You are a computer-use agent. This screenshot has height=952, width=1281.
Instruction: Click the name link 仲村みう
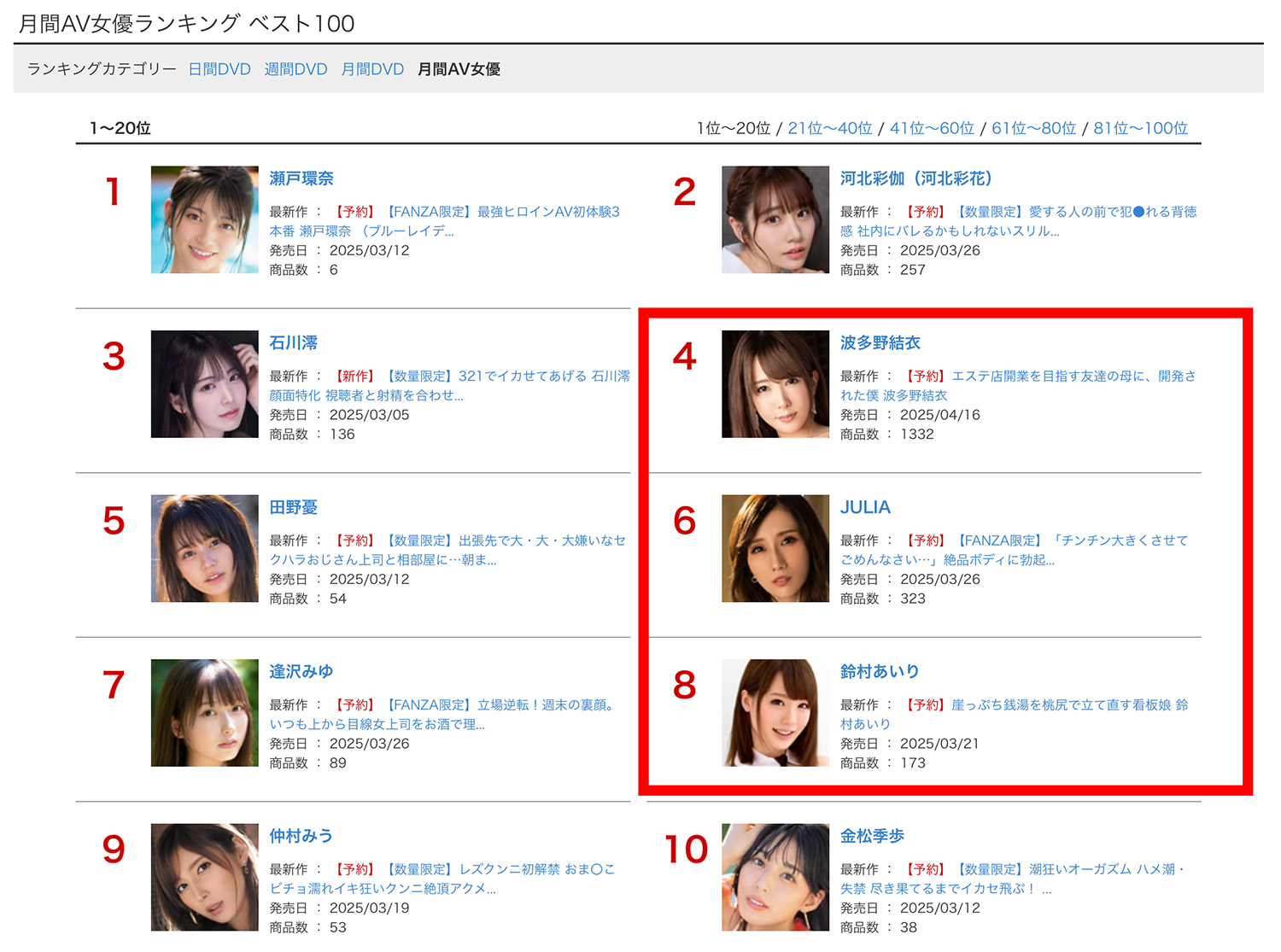(301, 836)
